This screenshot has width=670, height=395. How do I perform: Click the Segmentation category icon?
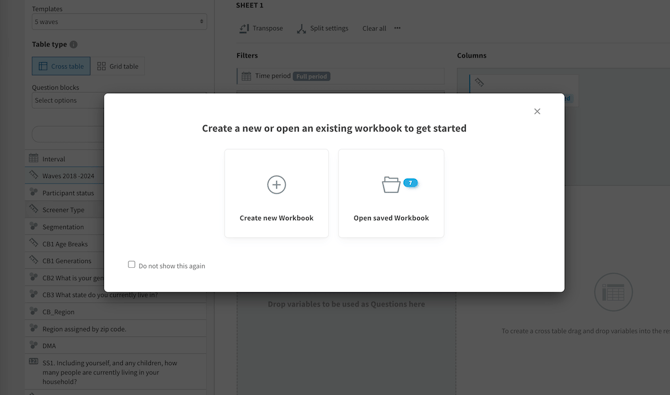coord(33,226)
